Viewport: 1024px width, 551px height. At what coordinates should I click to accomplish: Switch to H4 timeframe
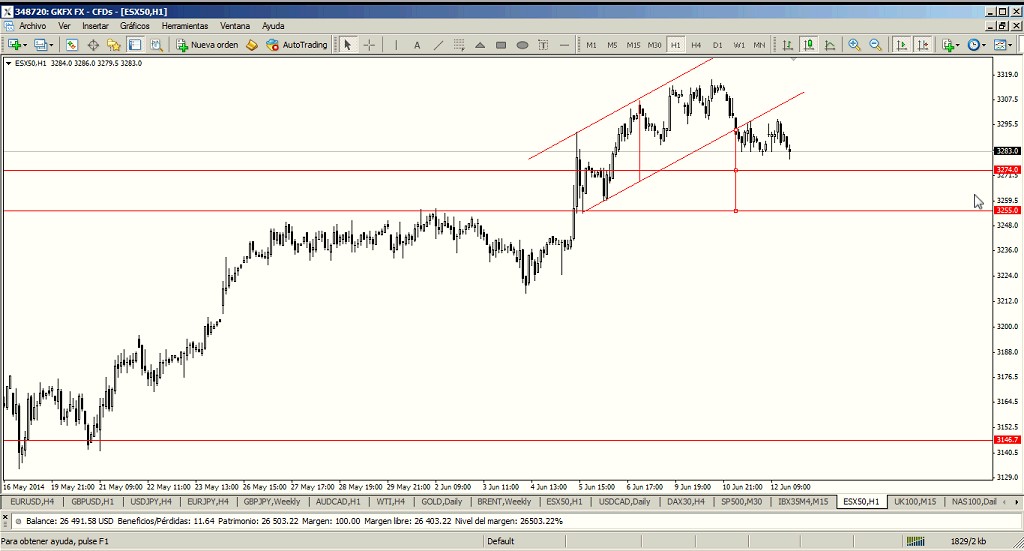[696, 44]
